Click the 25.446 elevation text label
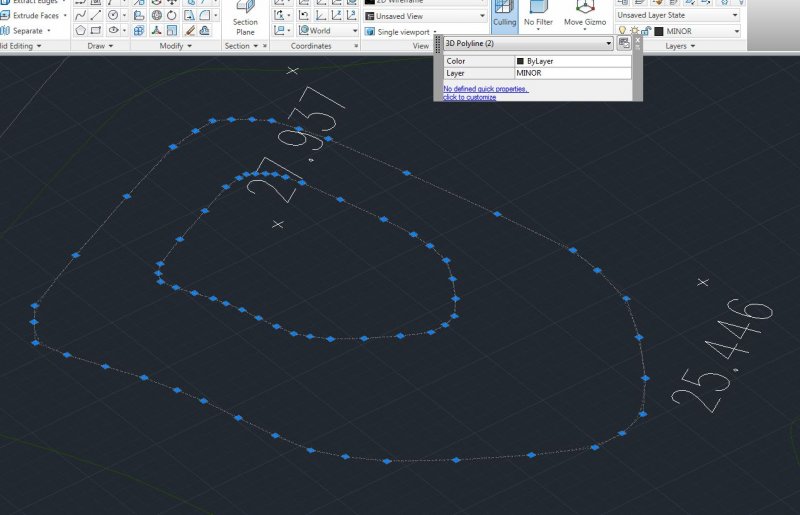 pos(722,356)
